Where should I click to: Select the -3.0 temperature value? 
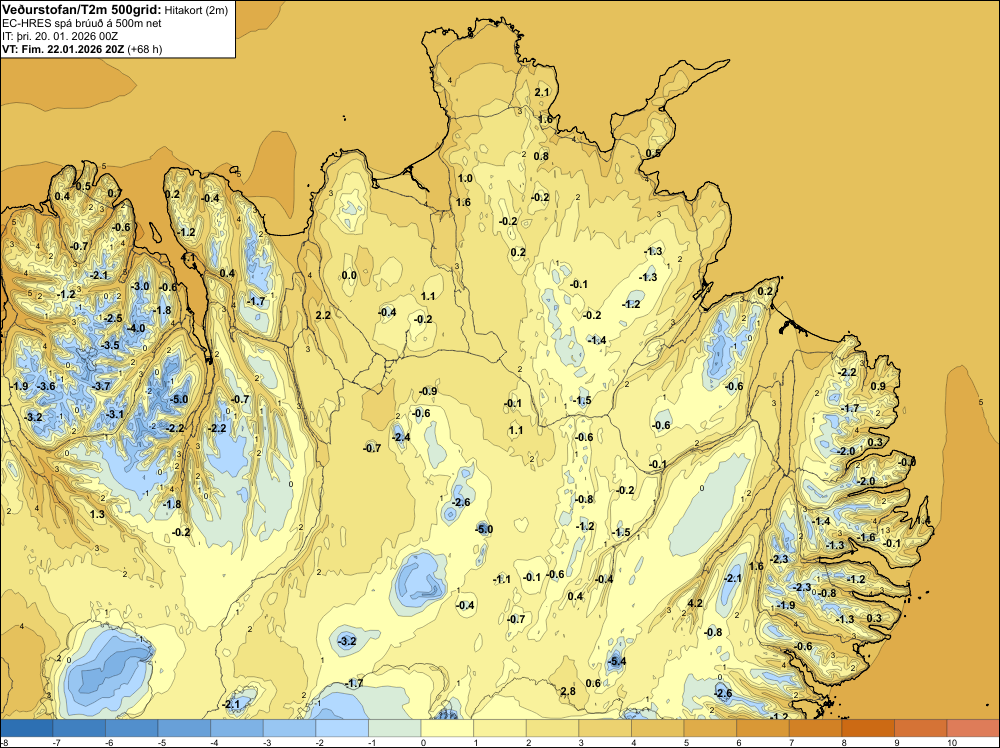point(140,286)
